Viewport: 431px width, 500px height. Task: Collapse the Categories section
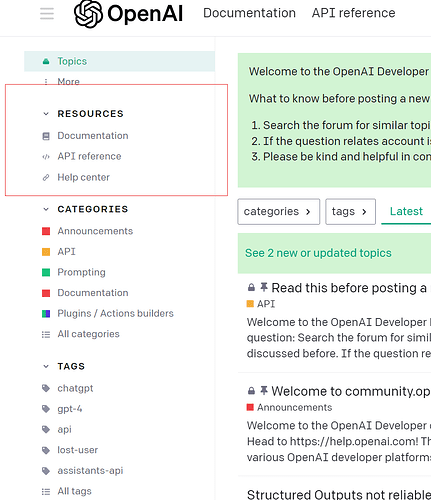click(x=46, y=209)
